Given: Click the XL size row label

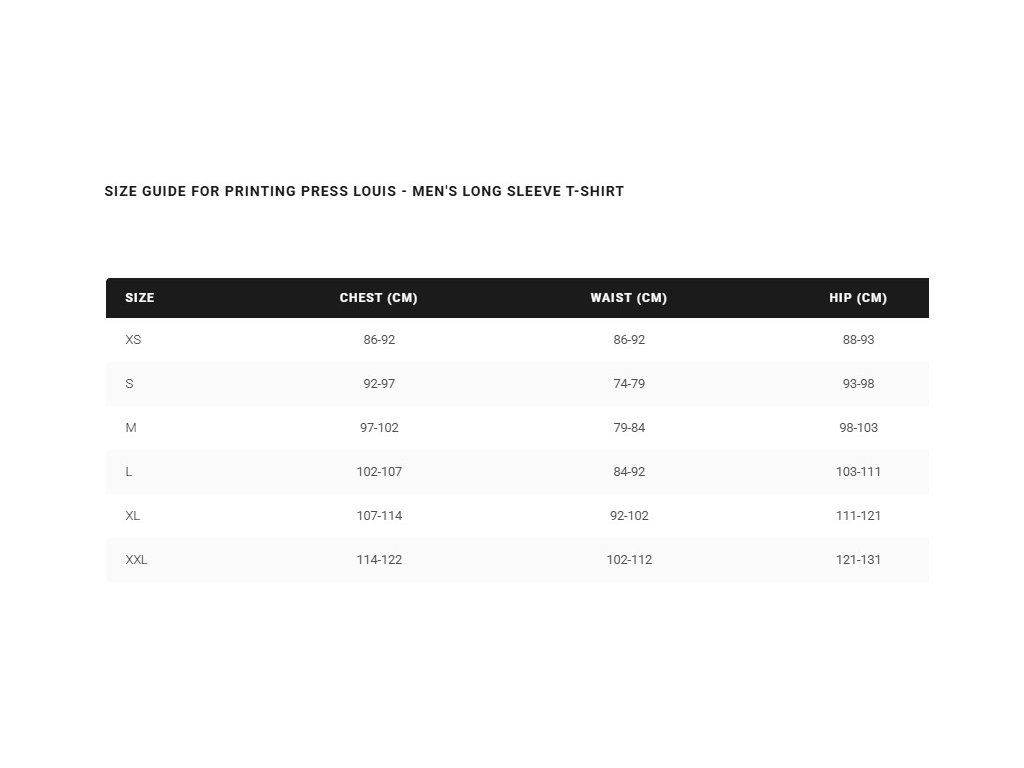Looking at the screenshot, I should [x=133, y=515].
